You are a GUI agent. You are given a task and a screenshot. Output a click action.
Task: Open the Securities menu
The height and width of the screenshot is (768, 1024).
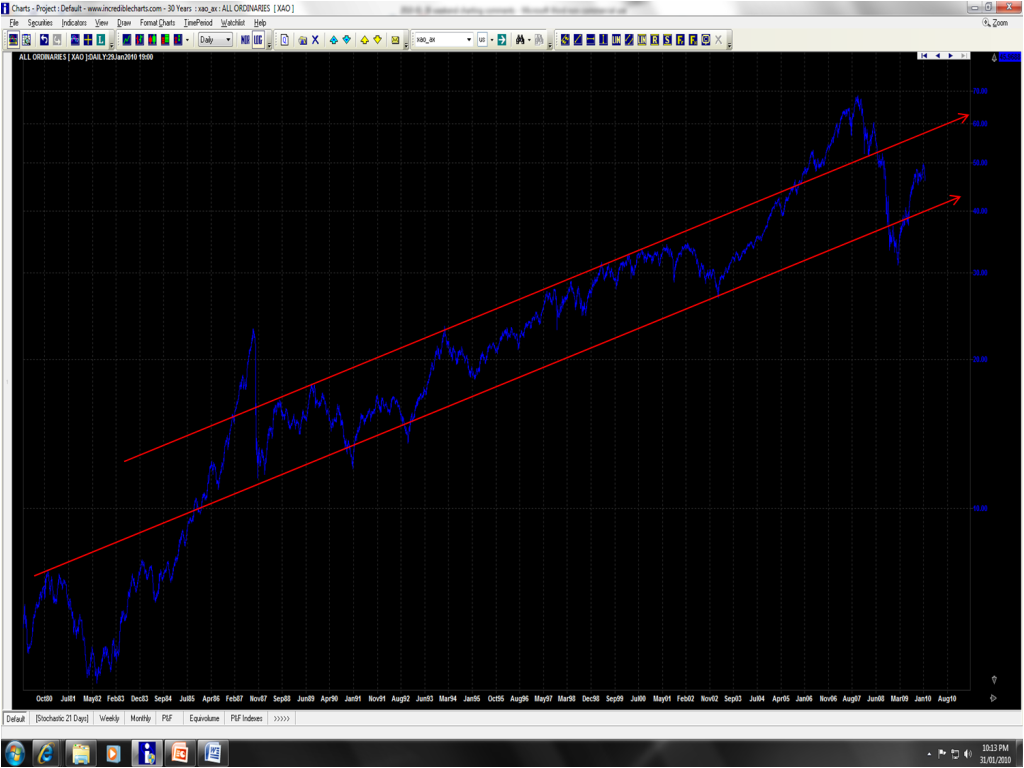40,23
